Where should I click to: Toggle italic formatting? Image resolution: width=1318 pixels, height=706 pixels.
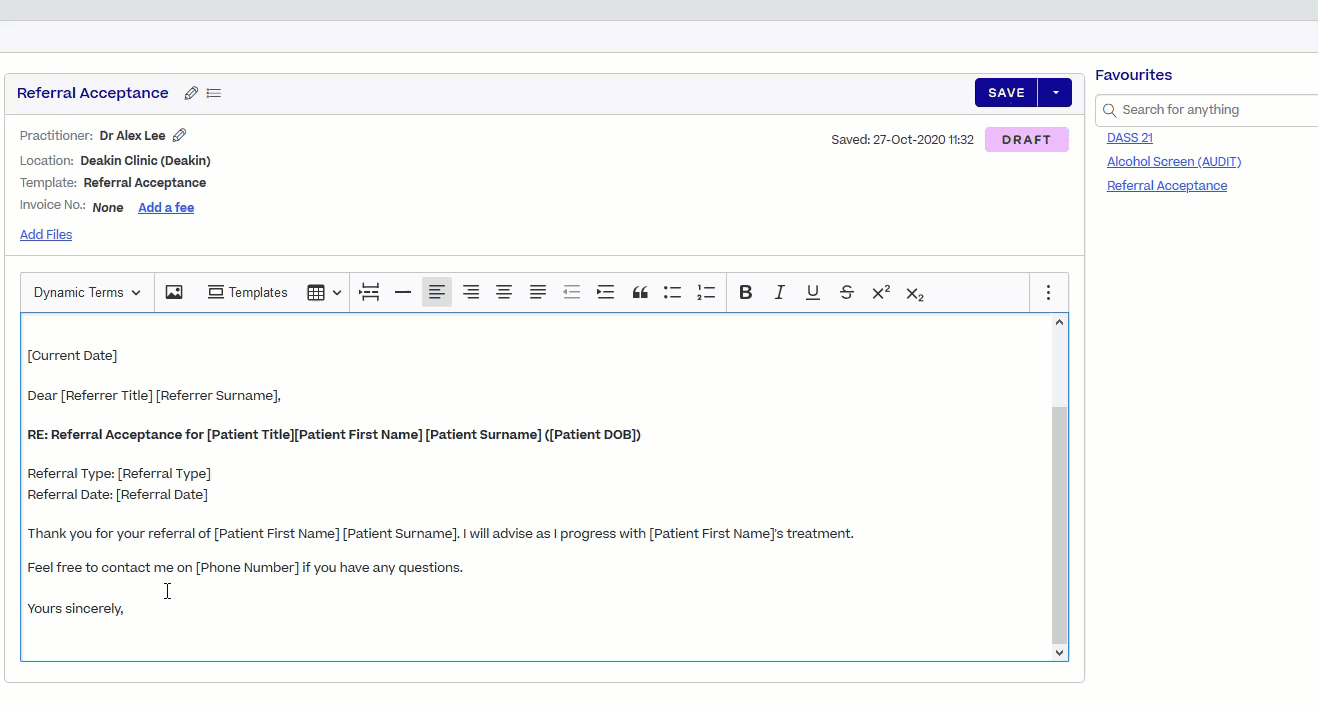[x=779, y=292]
